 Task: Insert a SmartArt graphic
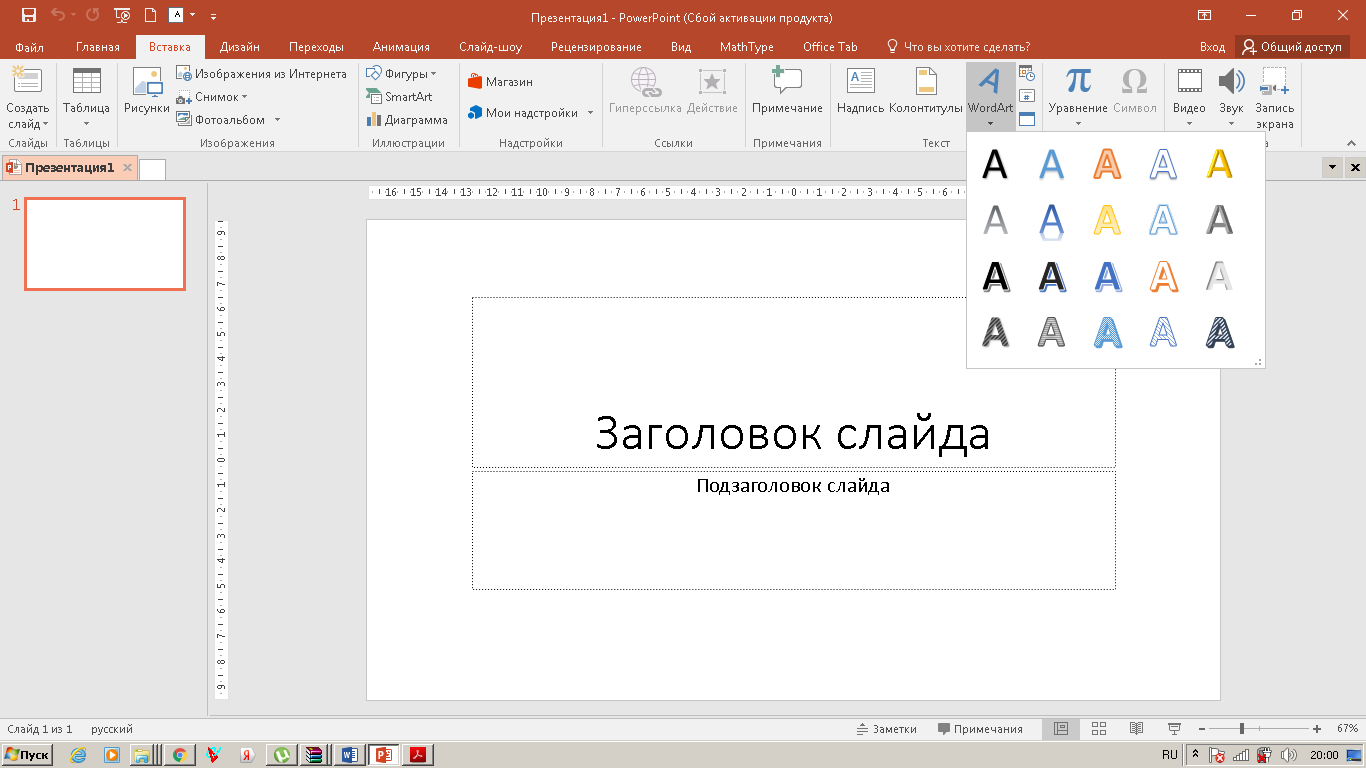point(400,97)
